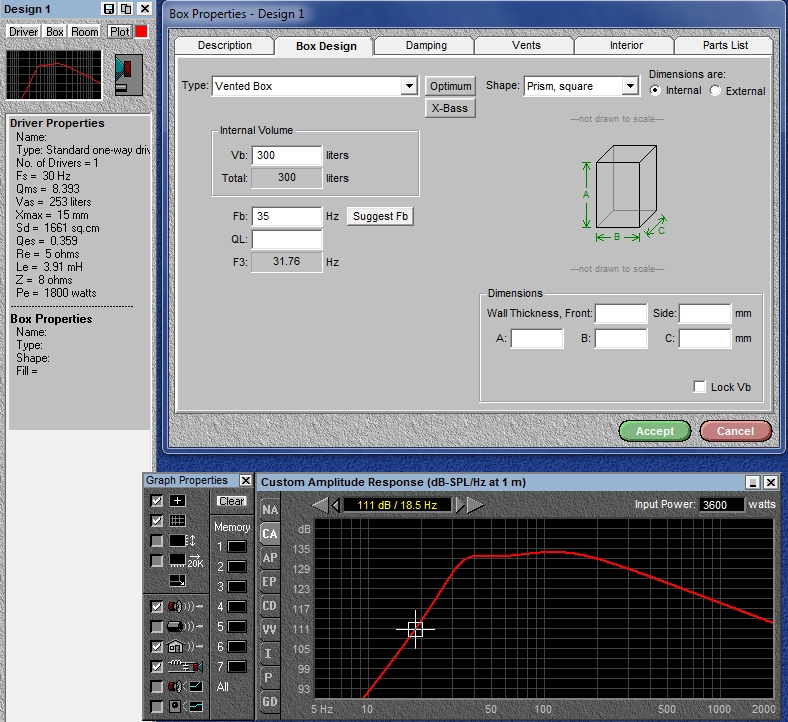Open the mini response graph thumbnail
Screen dimensions: 788x722
(x=54, y=75)
